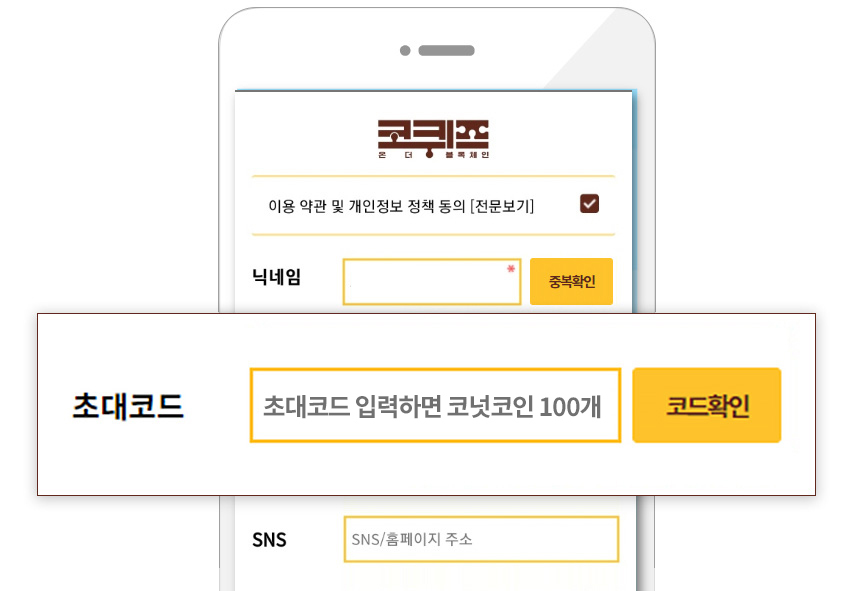Click the 이용 약관 및 개인정보 정책 동의 text
Screen dimensions: 853x591
point(367,206)
